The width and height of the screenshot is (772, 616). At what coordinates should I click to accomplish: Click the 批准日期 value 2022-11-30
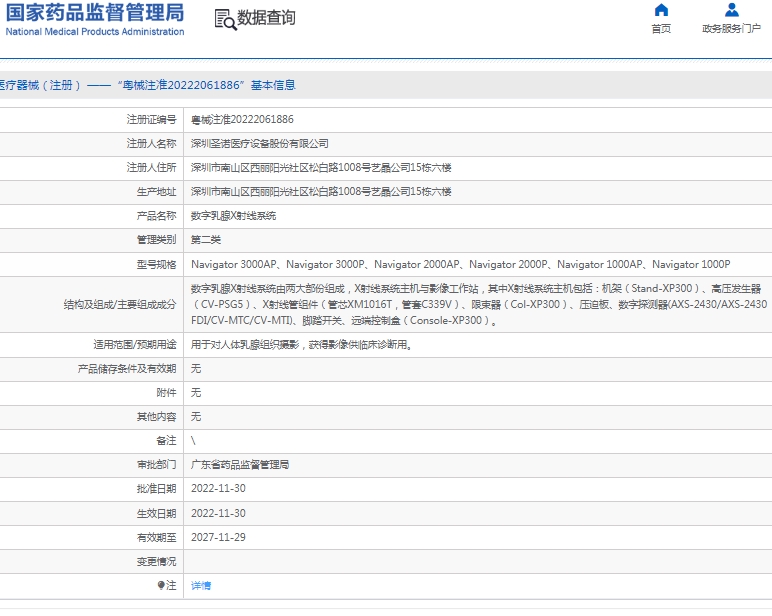[x=218, y=488]
